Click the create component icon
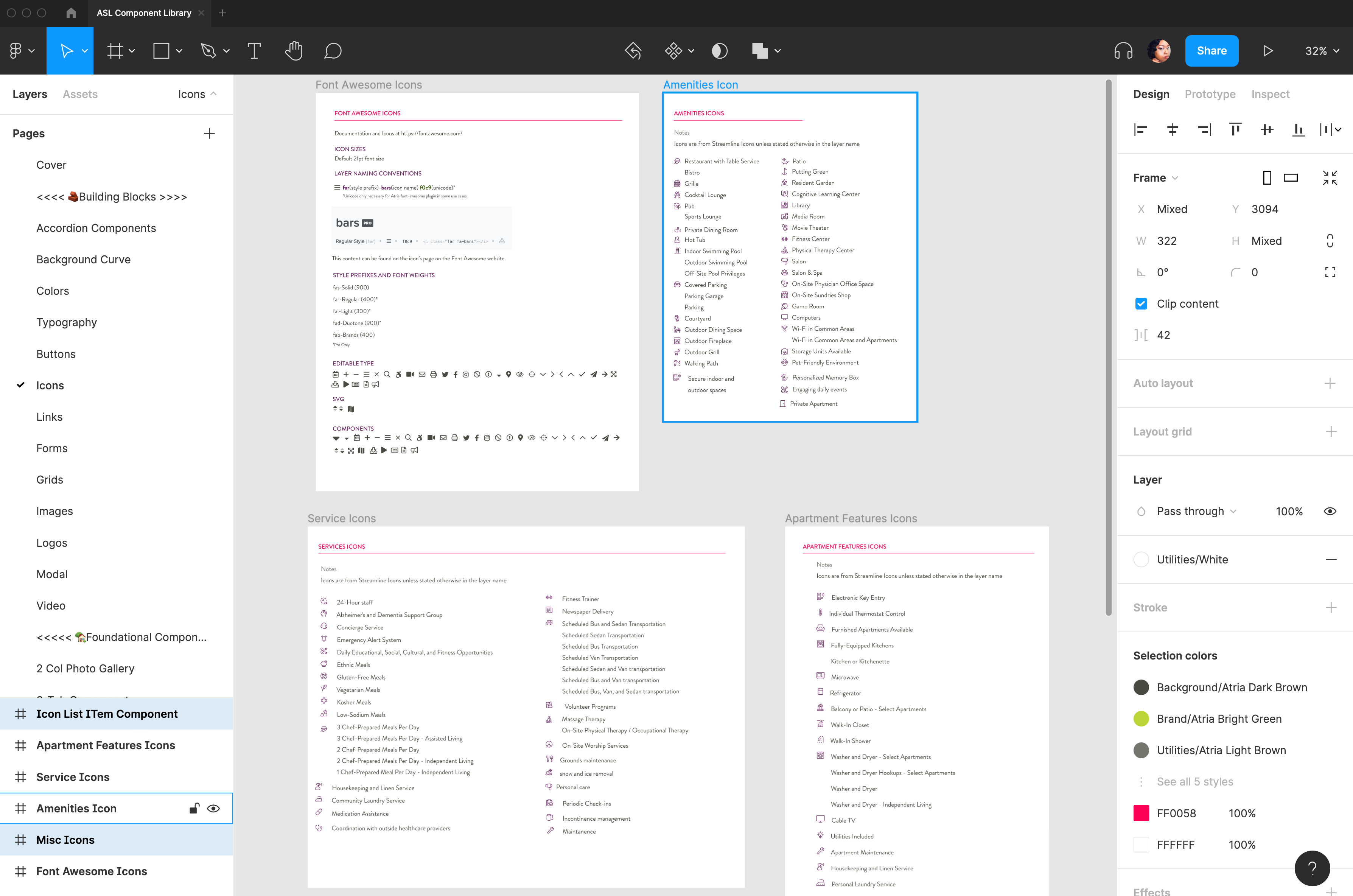 point(673,51)
